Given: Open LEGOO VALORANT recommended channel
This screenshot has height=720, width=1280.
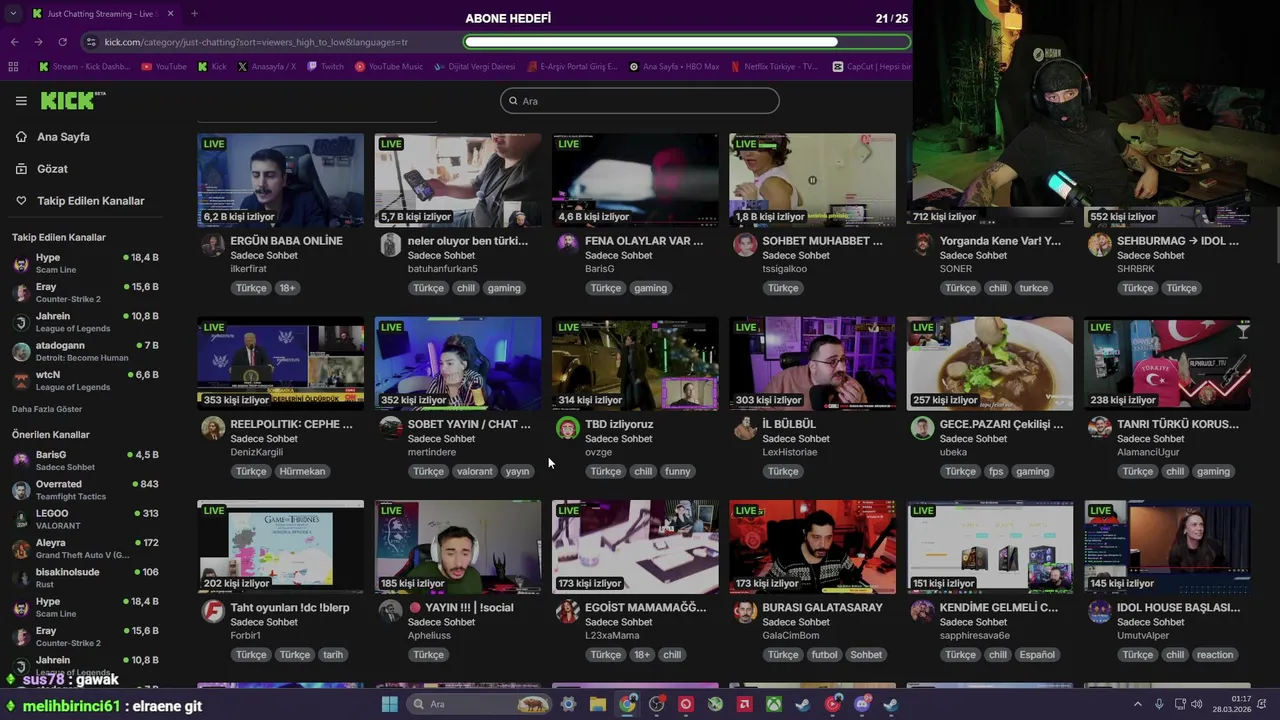Looking at the screenshot, I should click(84, 519).
